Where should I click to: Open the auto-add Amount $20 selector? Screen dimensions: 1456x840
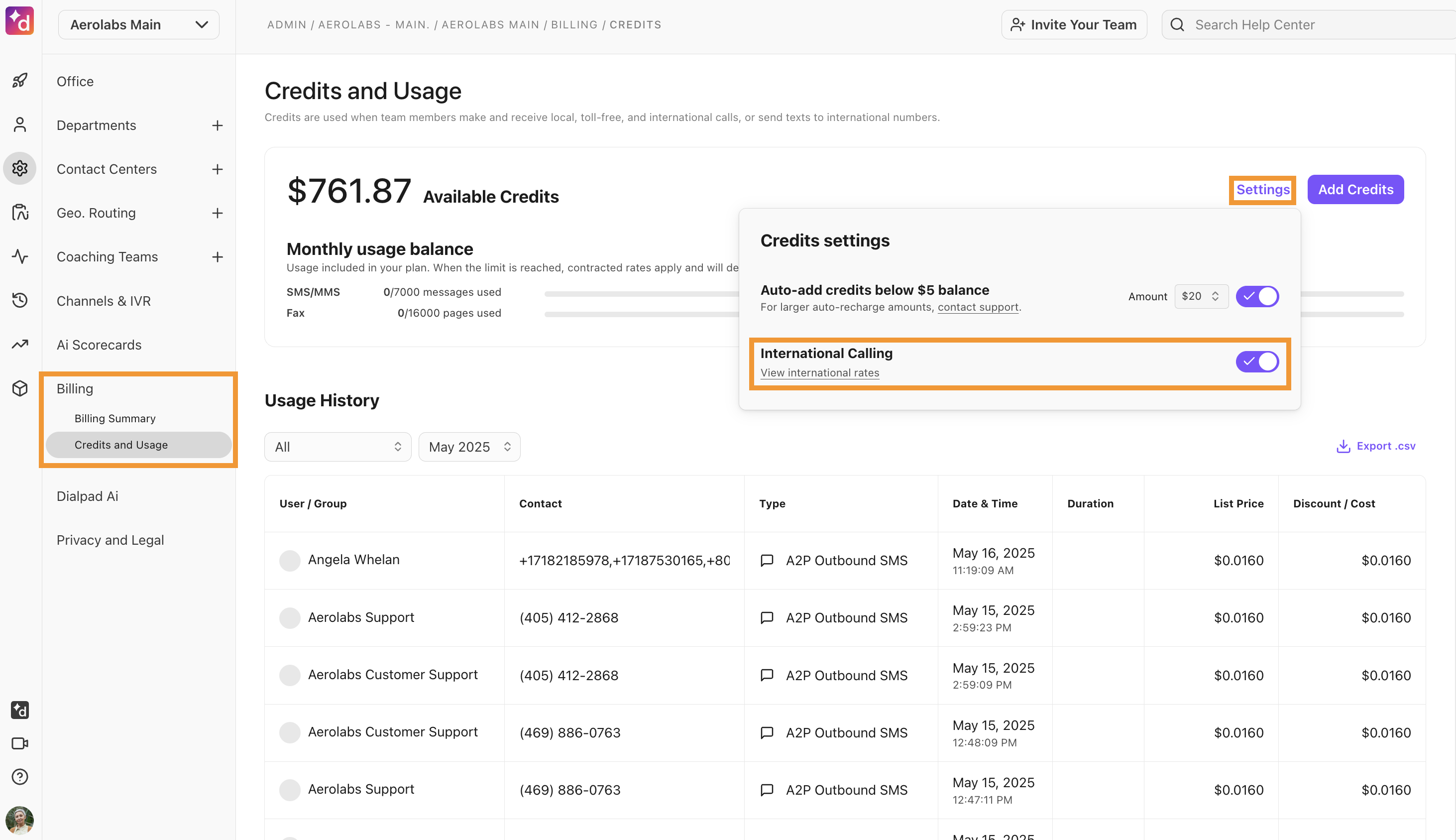tap(1201, 296)
